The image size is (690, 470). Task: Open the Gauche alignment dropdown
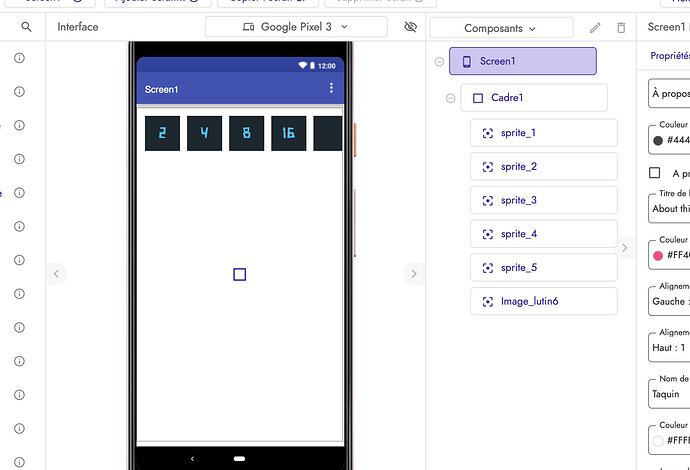669,301
